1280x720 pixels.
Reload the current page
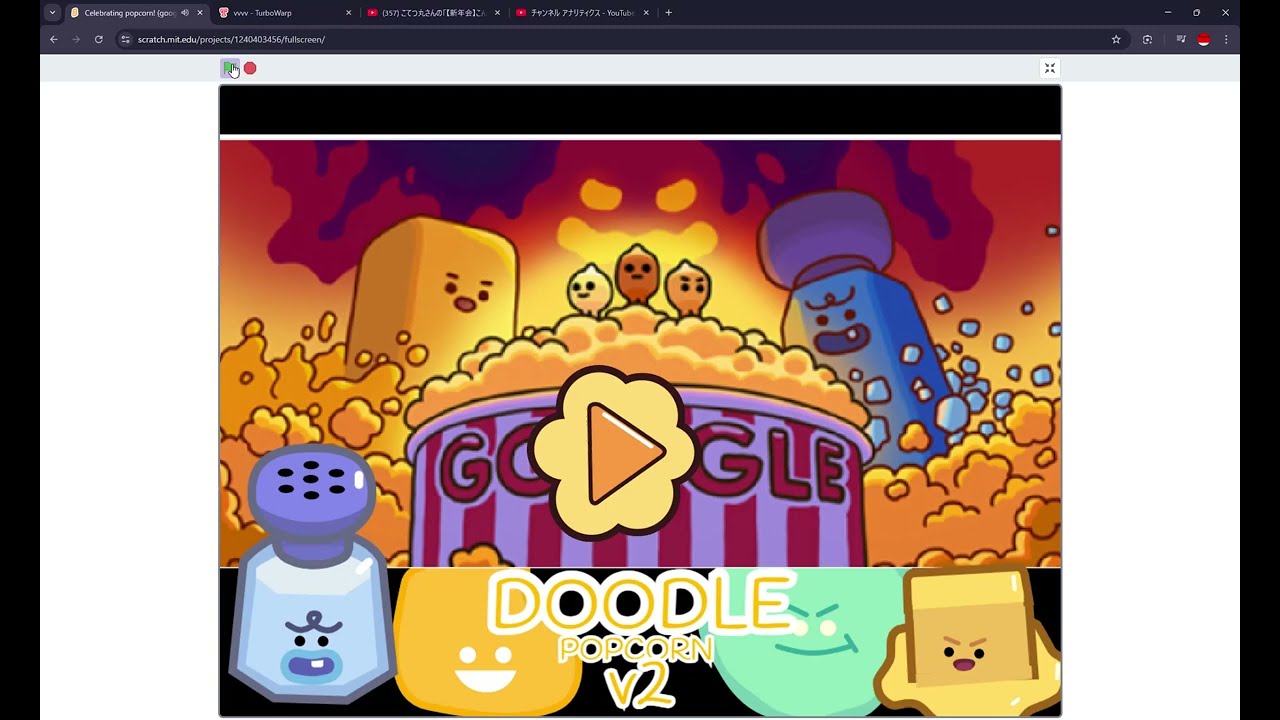coord(99,39)
